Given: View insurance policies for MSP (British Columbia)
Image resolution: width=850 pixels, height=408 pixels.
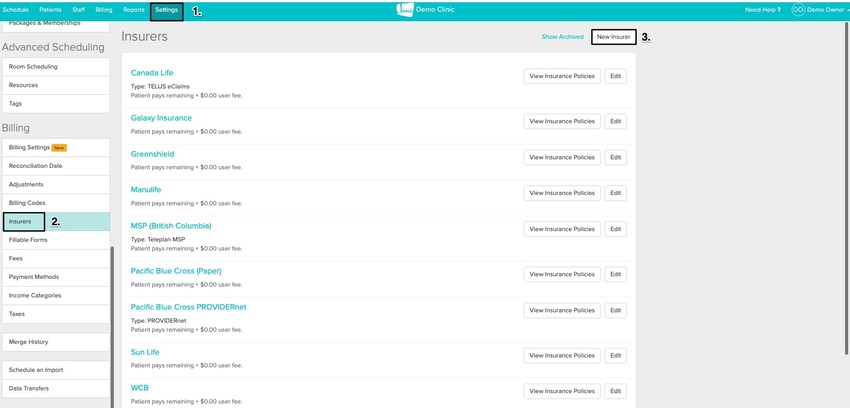Looking at the screenshot, I should click(562, 229).
